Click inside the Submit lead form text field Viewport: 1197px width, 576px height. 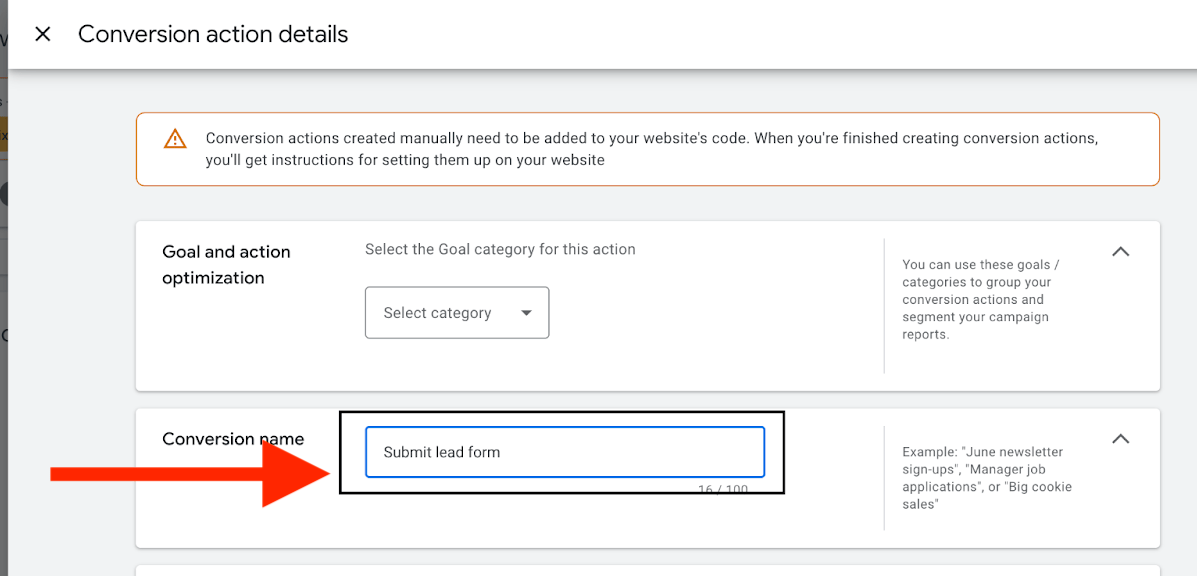point(564,451)
